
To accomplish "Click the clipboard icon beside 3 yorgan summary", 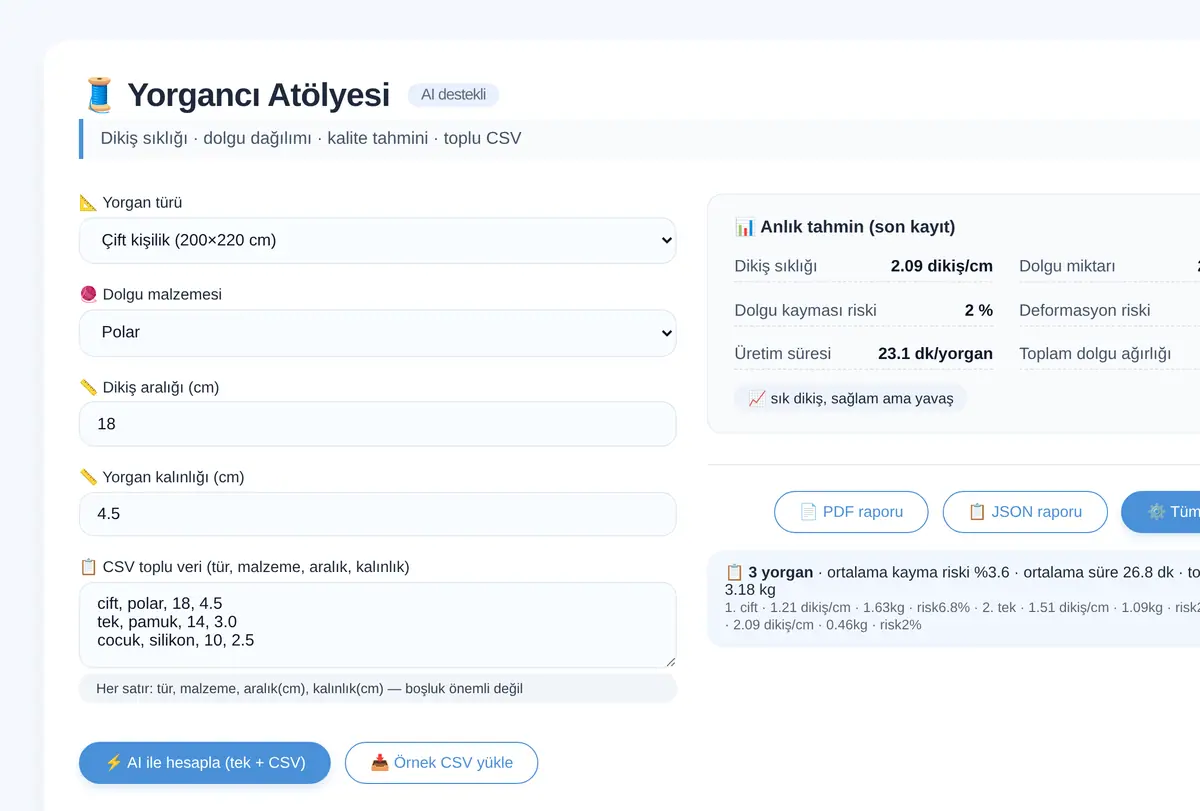I will [x=734, y=572].
